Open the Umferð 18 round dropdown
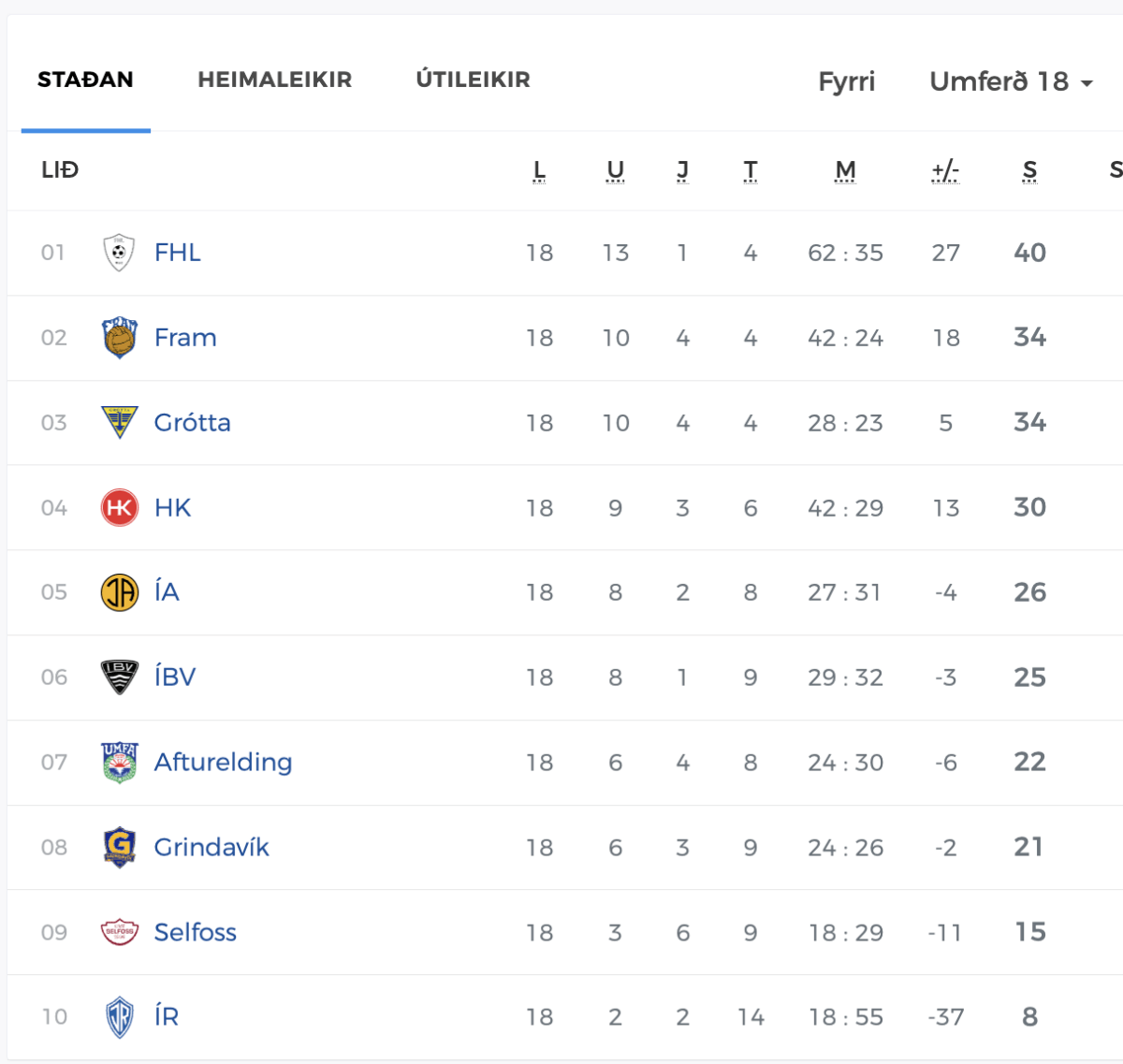 1011,82
